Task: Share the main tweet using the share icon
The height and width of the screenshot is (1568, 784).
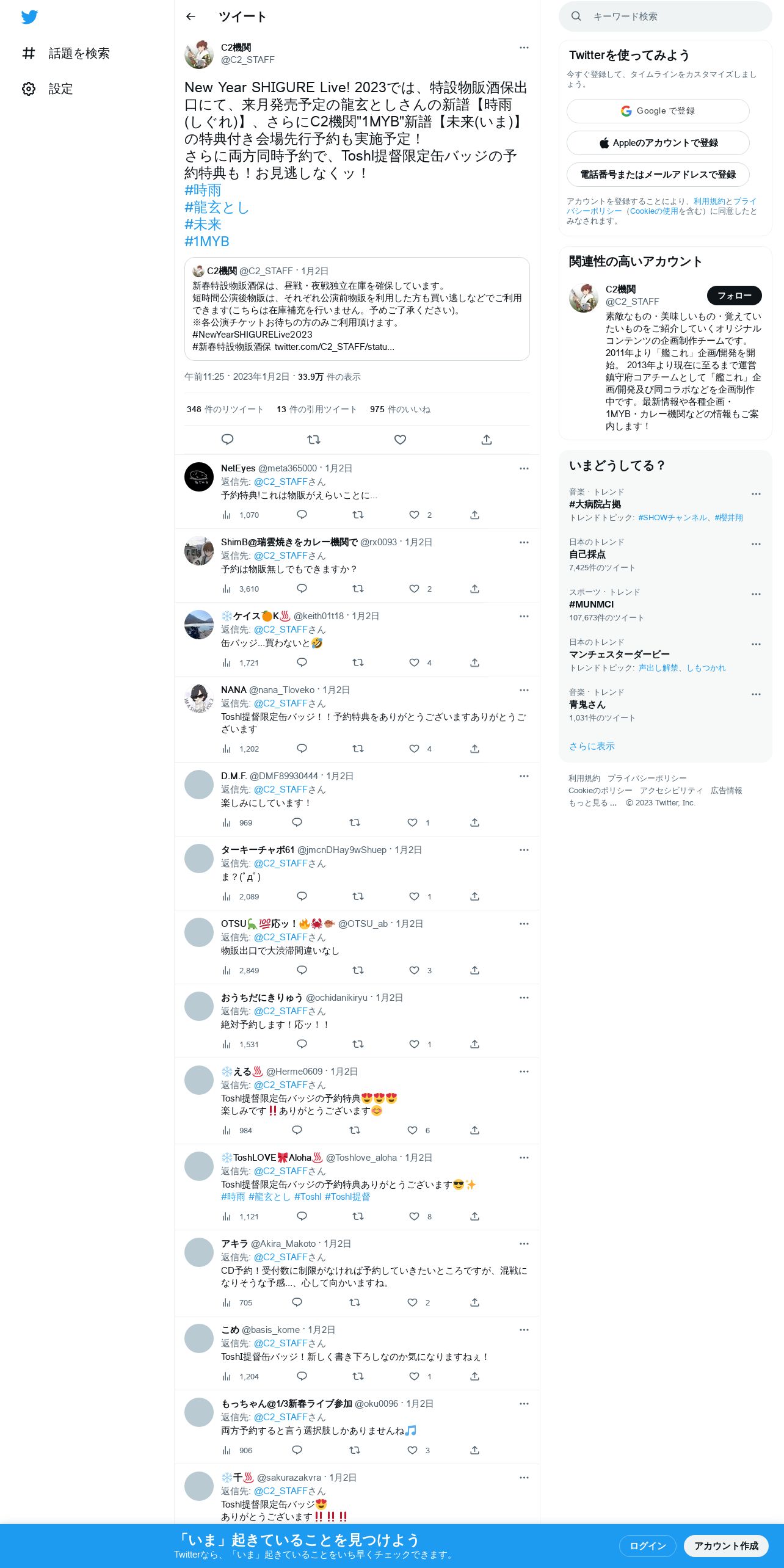Action: click(487, 440)
